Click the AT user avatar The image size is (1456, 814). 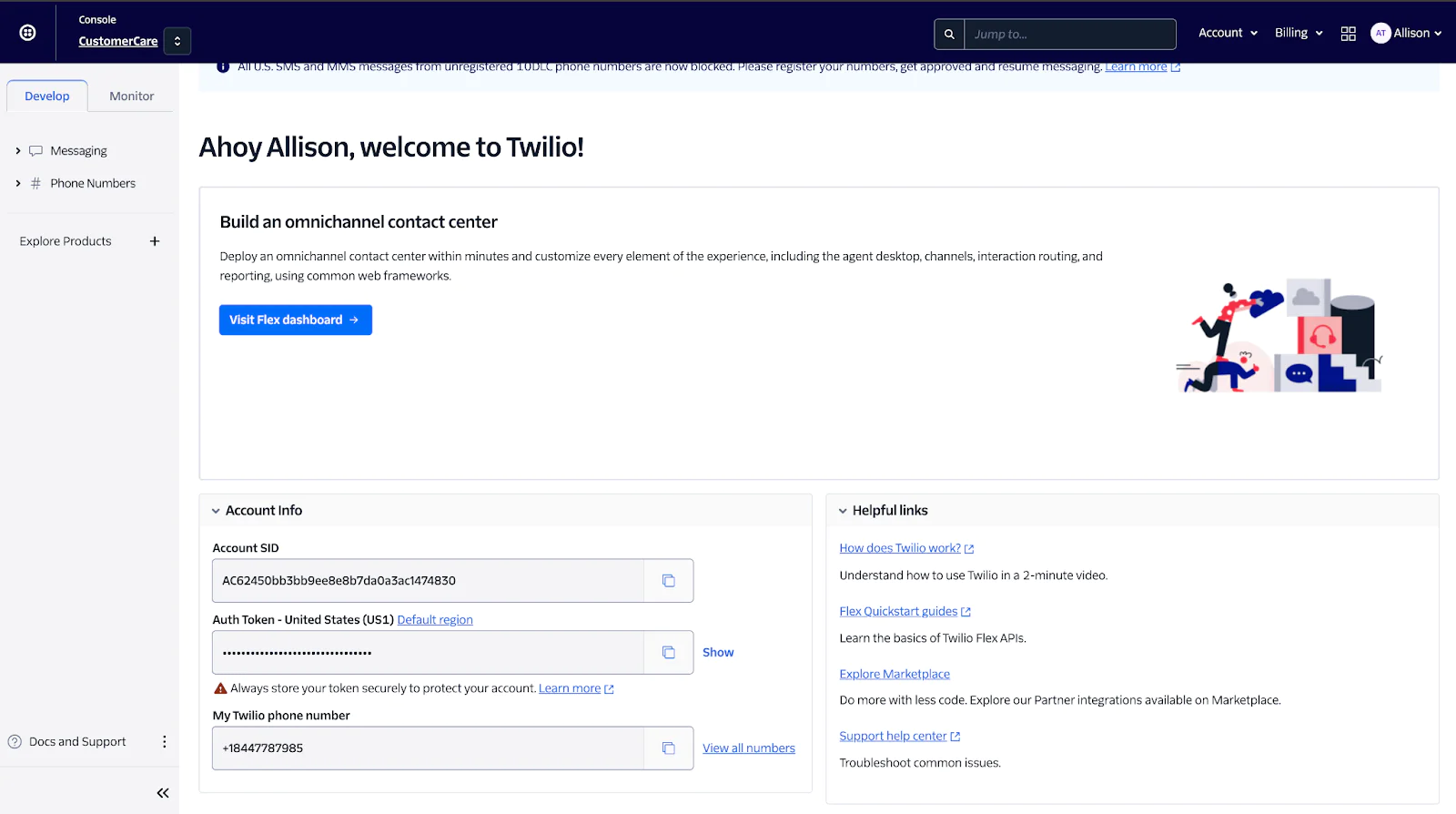[x=1380, y=33]
